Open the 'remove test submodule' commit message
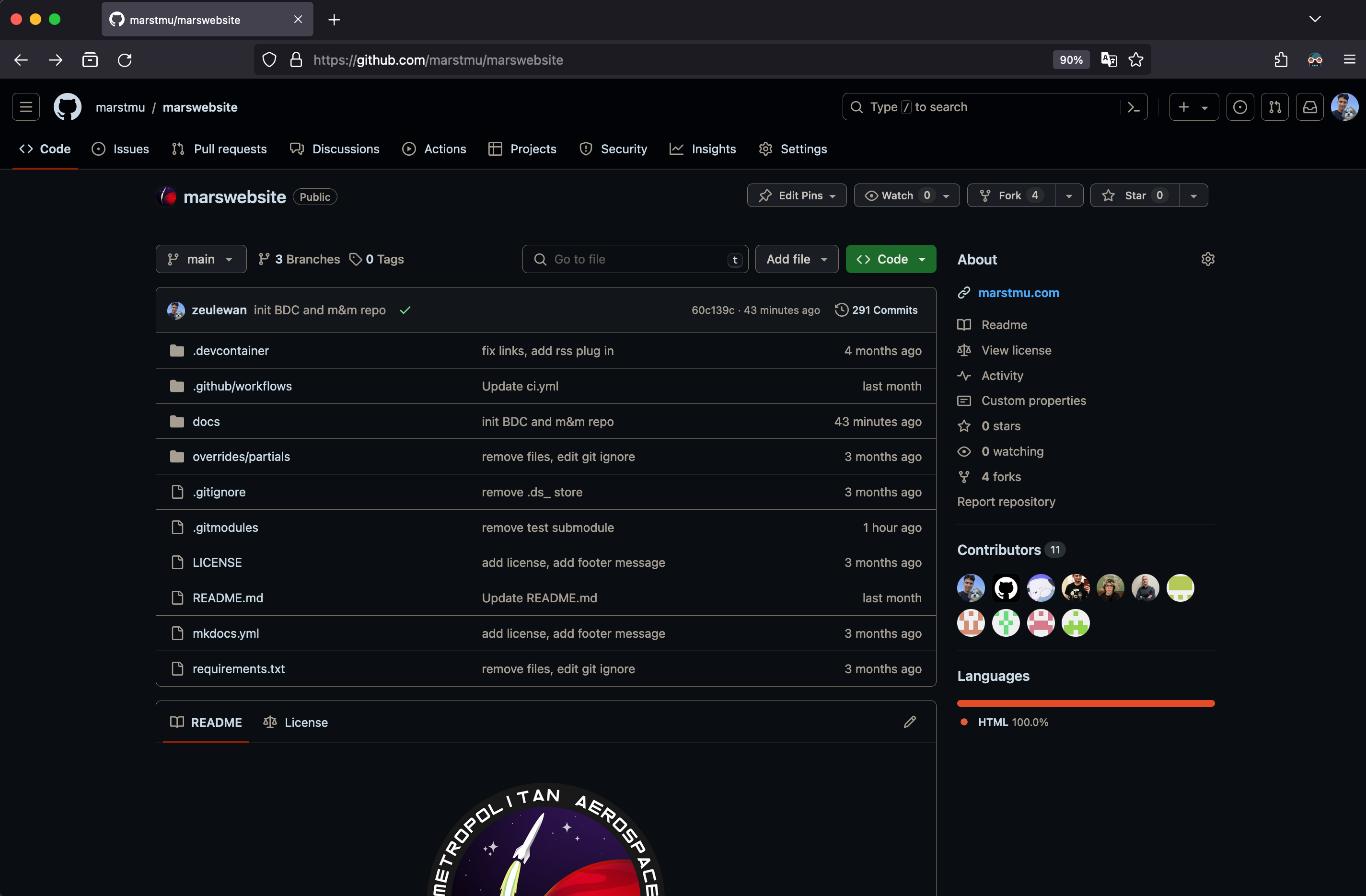Viewport: 1366px width, 896px height. coord(547,528)
